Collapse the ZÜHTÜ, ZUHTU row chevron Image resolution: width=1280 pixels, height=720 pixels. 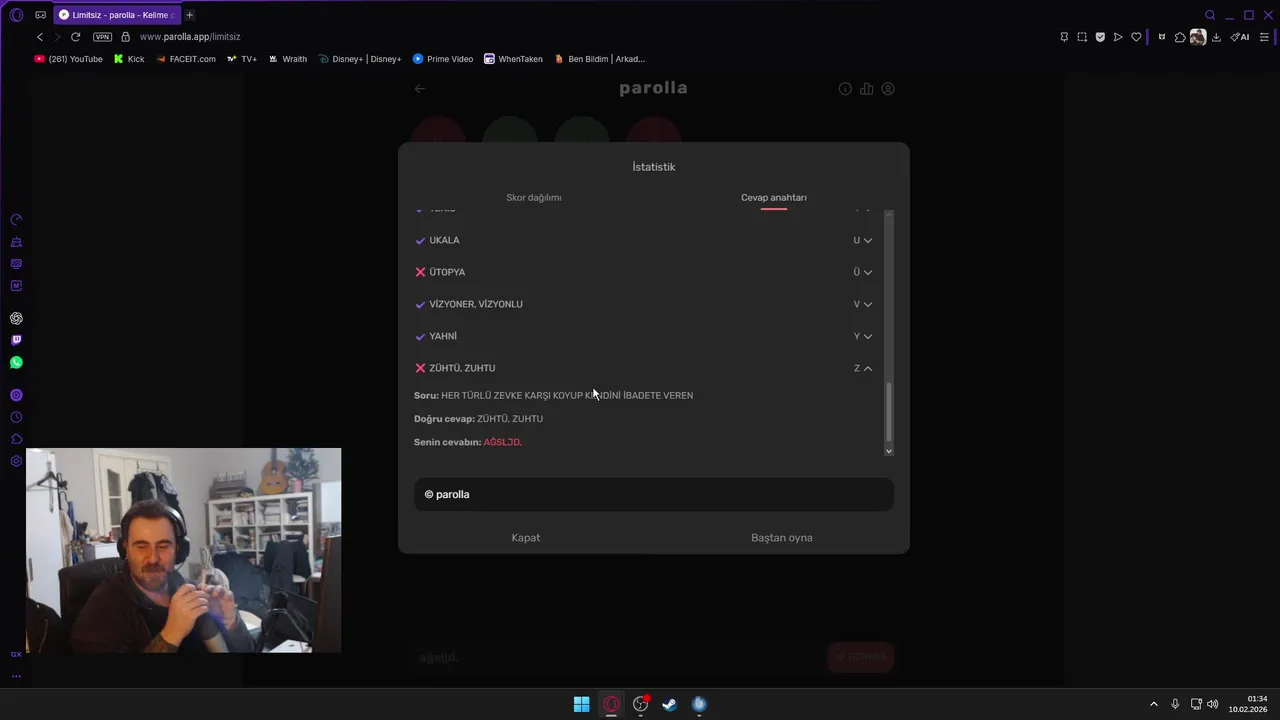tap(867, 368)
